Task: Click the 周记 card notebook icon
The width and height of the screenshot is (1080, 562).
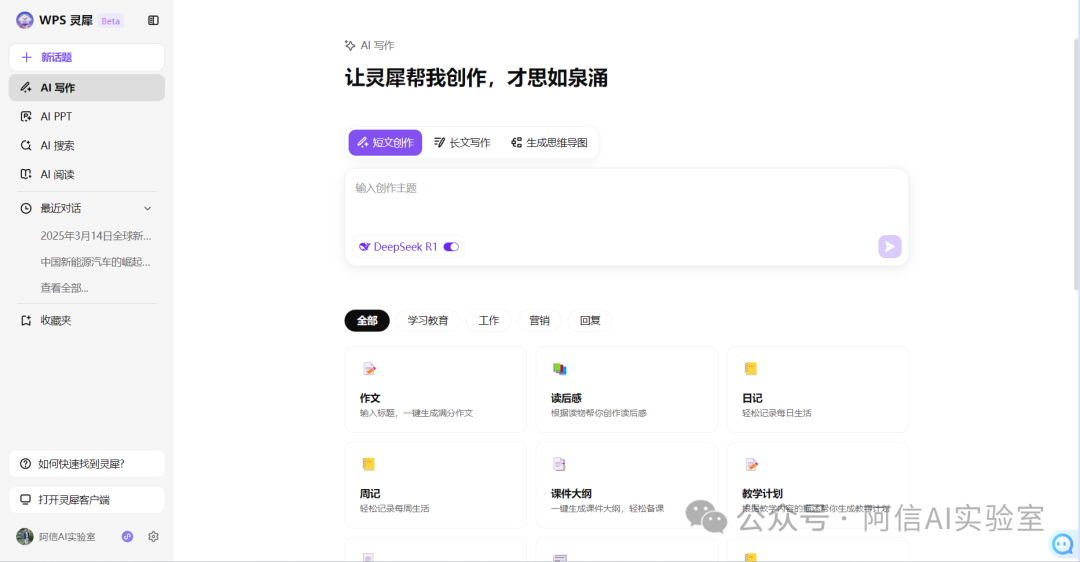Action: [368, 464]
